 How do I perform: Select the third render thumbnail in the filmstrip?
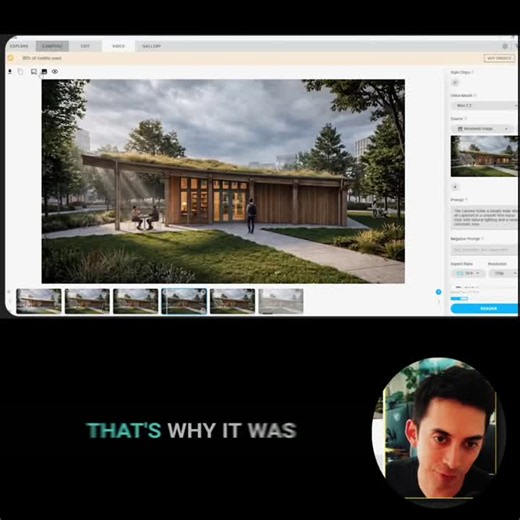click(x=136, y=301)
